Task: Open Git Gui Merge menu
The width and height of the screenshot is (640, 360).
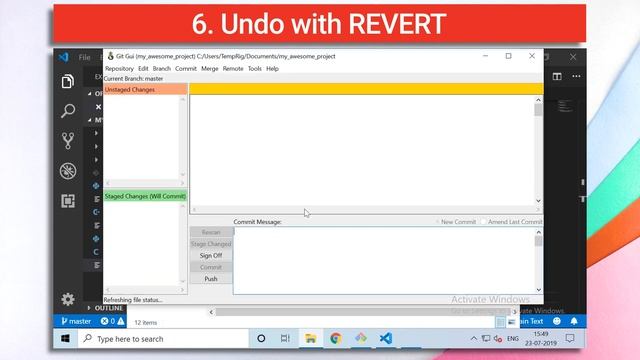Action: (210, 69)
